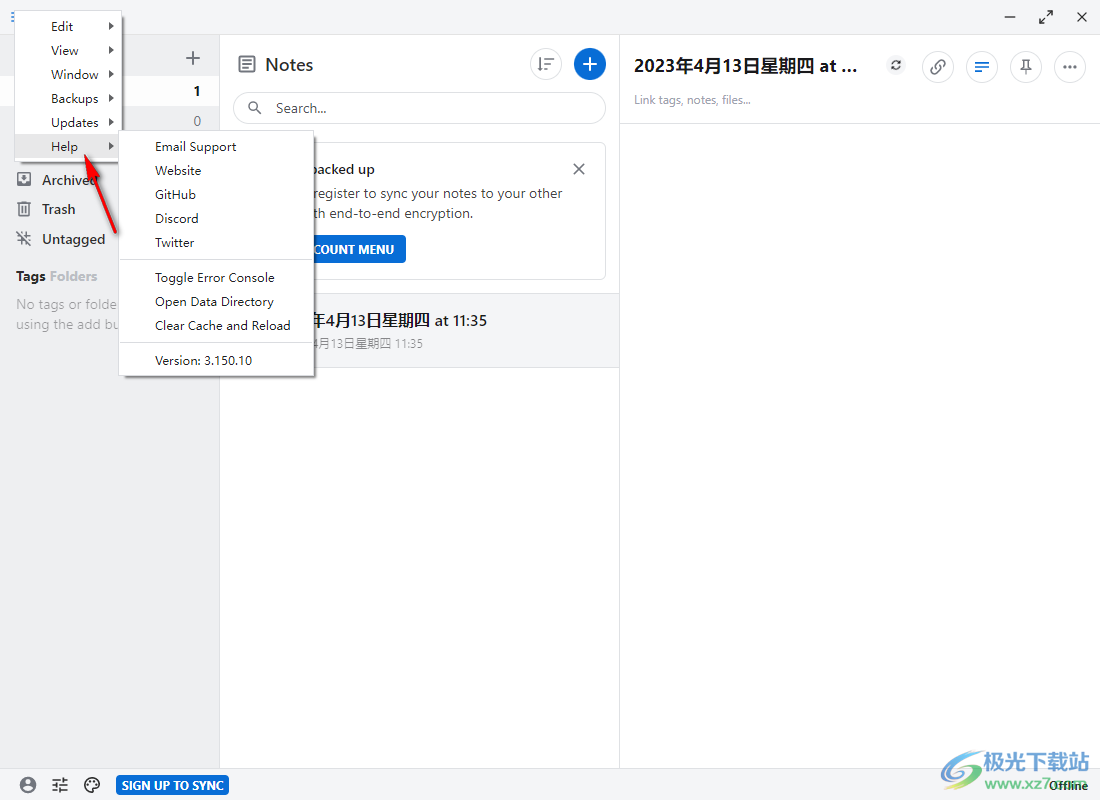This screenshot has width=1100, height=800.
Task: Open the sort and display options icon
Action: (x=546, y=65)
